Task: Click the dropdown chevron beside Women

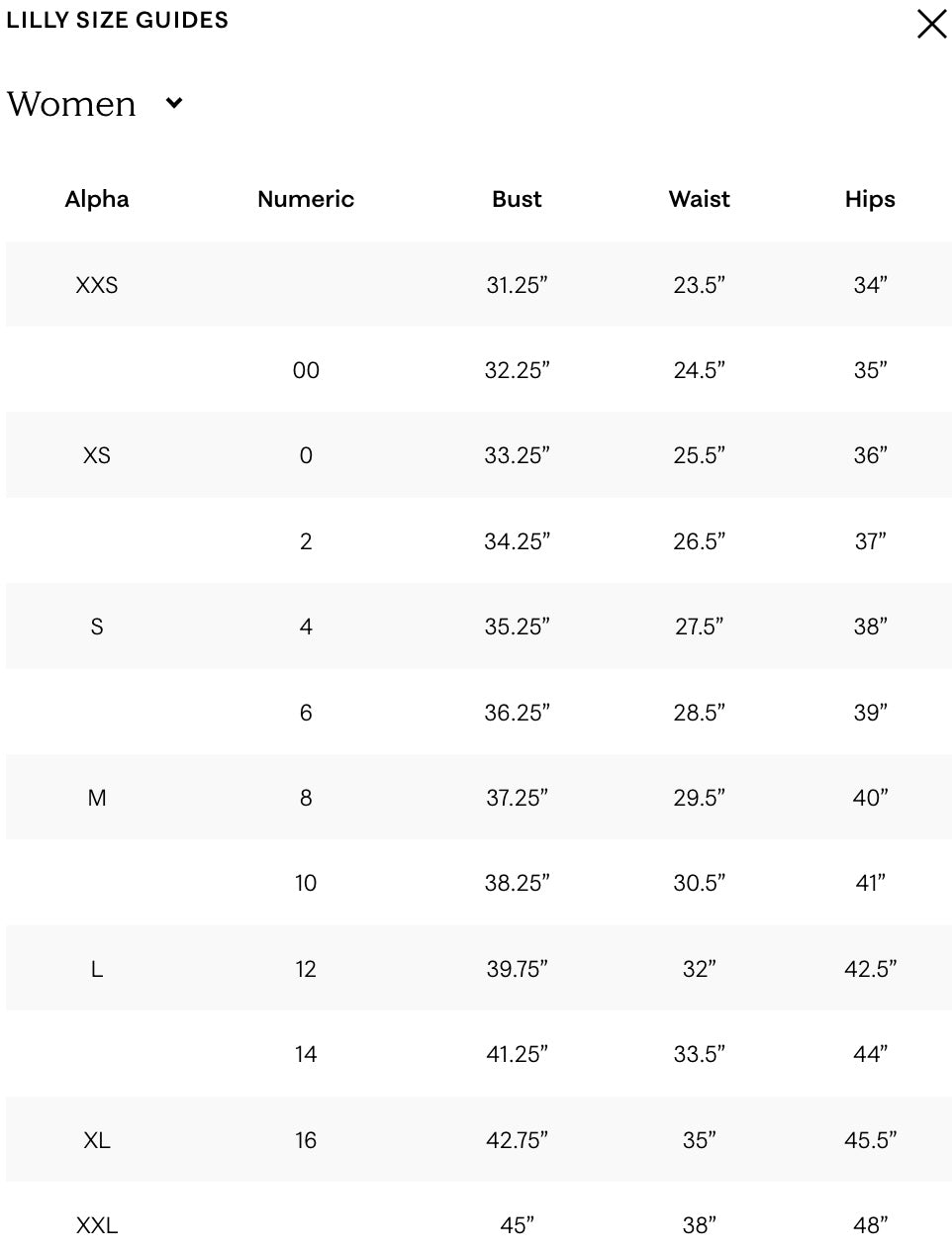Action: click(x=174, y=103)
